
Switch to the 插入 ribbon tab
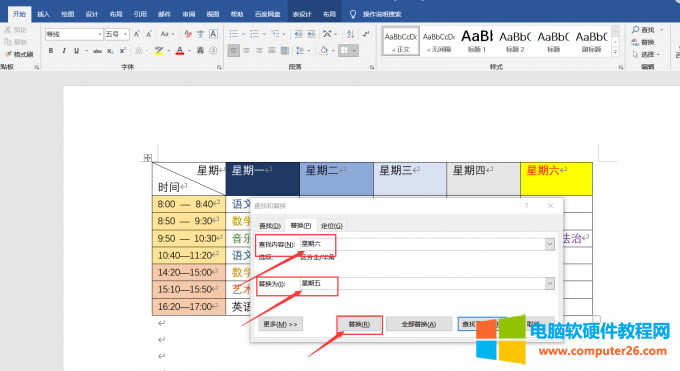43,14
